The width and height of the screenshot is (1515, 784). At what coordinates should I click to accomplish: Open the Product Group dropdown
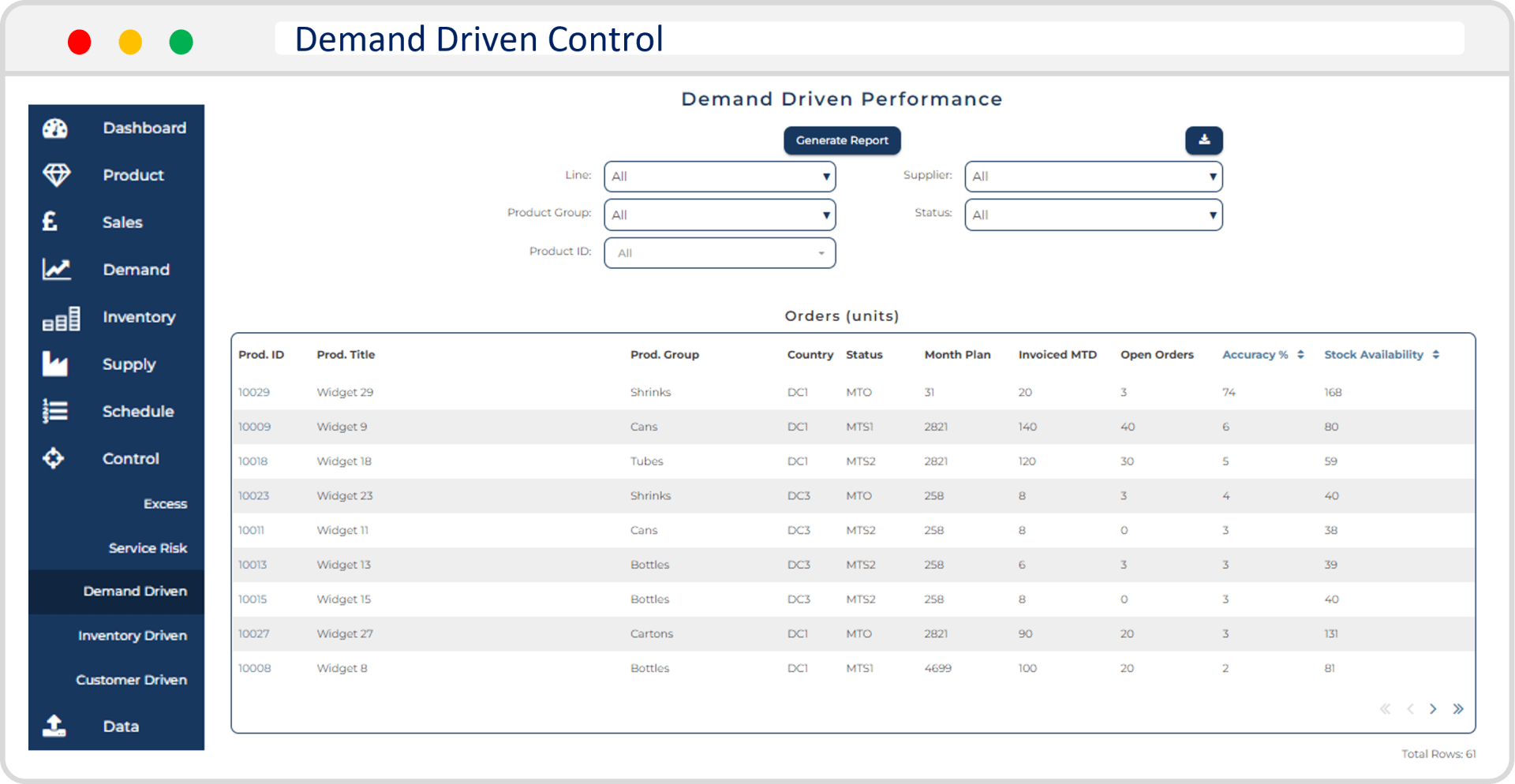[719, 215]
